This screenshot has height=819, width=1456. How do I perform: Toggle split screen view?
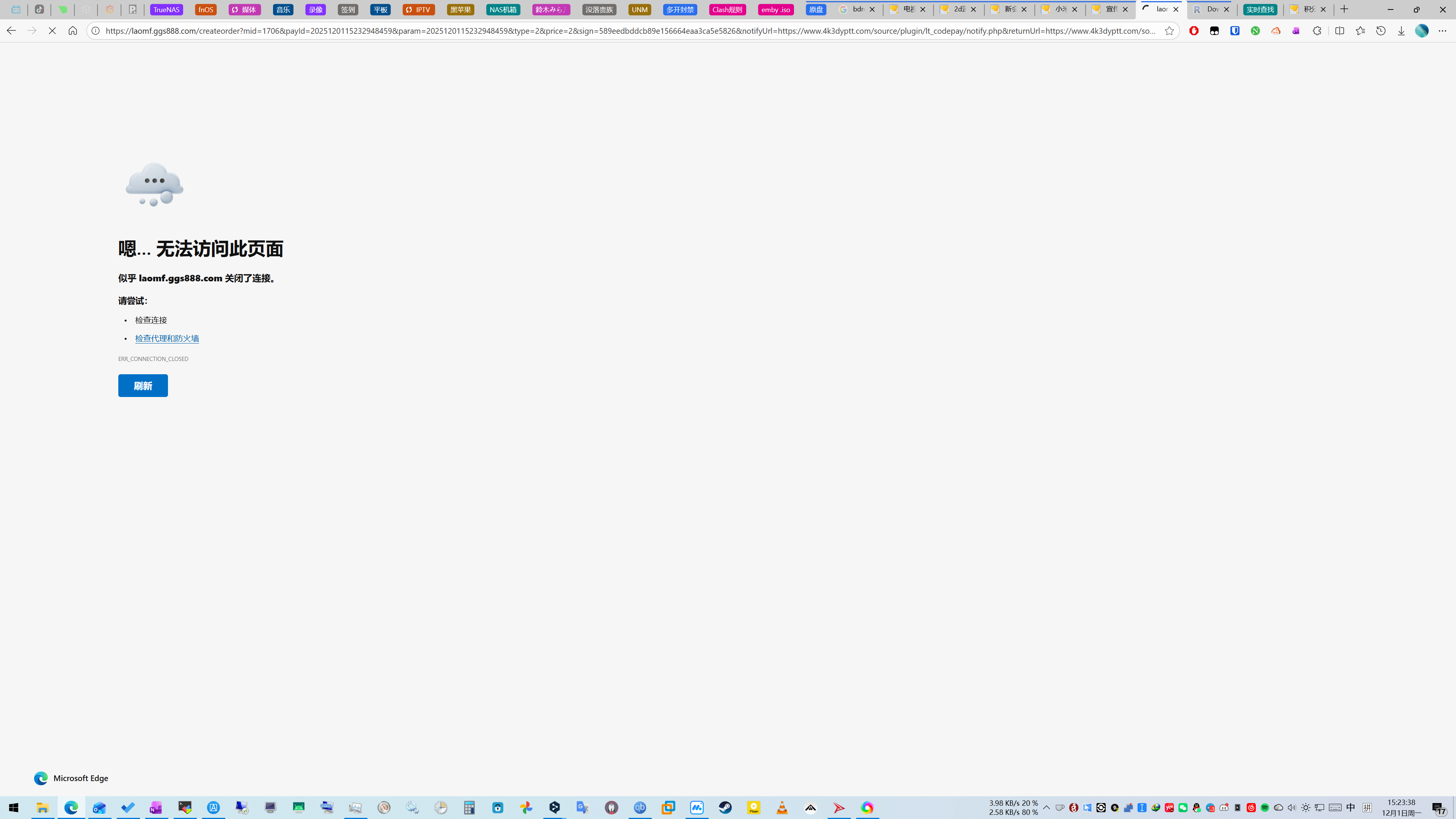pyautogui.click(x=1340, y=31)
